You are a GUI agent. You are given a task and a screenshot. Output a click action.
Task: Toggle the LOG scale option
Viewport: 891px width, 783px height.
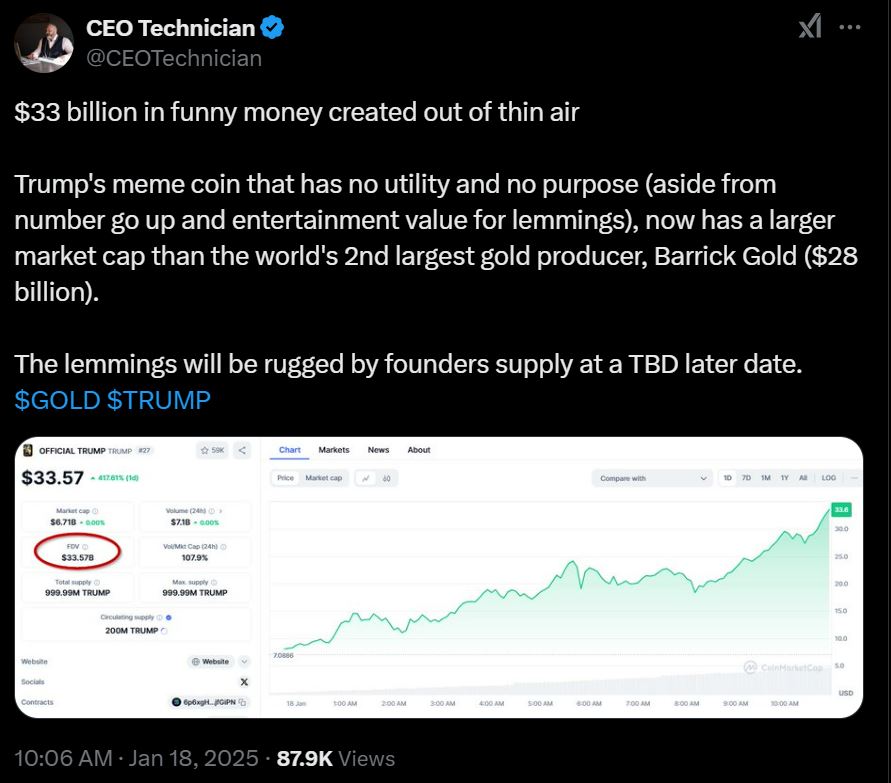[829, 478]
